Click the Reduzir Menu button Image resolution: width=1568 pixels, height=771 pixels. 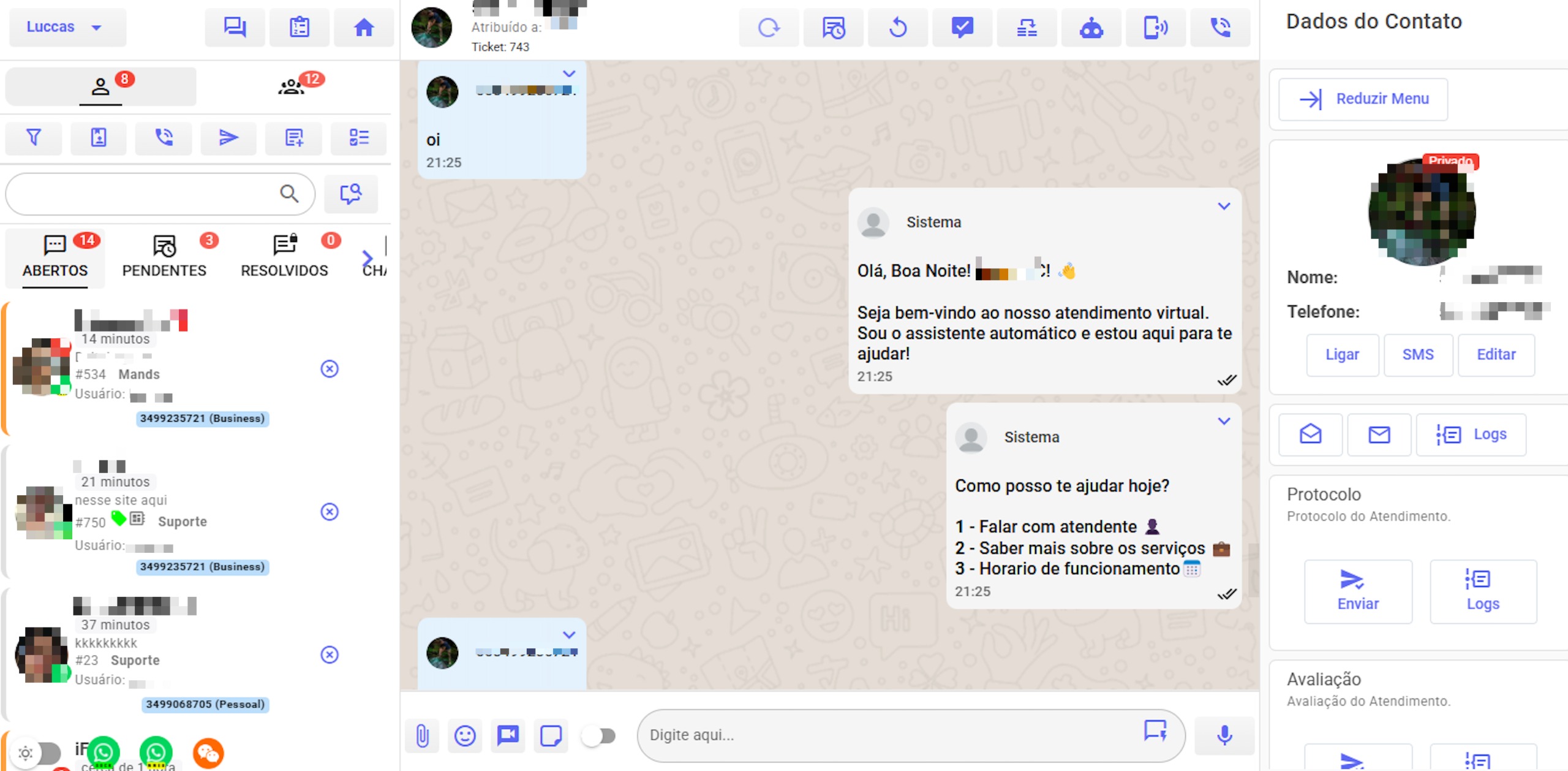click(1363, 99)
